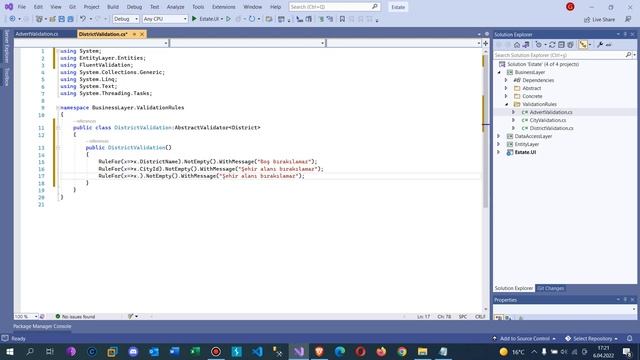Expand the Concrete folder
Image resolution: width=640 pixels, height=360 pixels.
pos(506,96)
